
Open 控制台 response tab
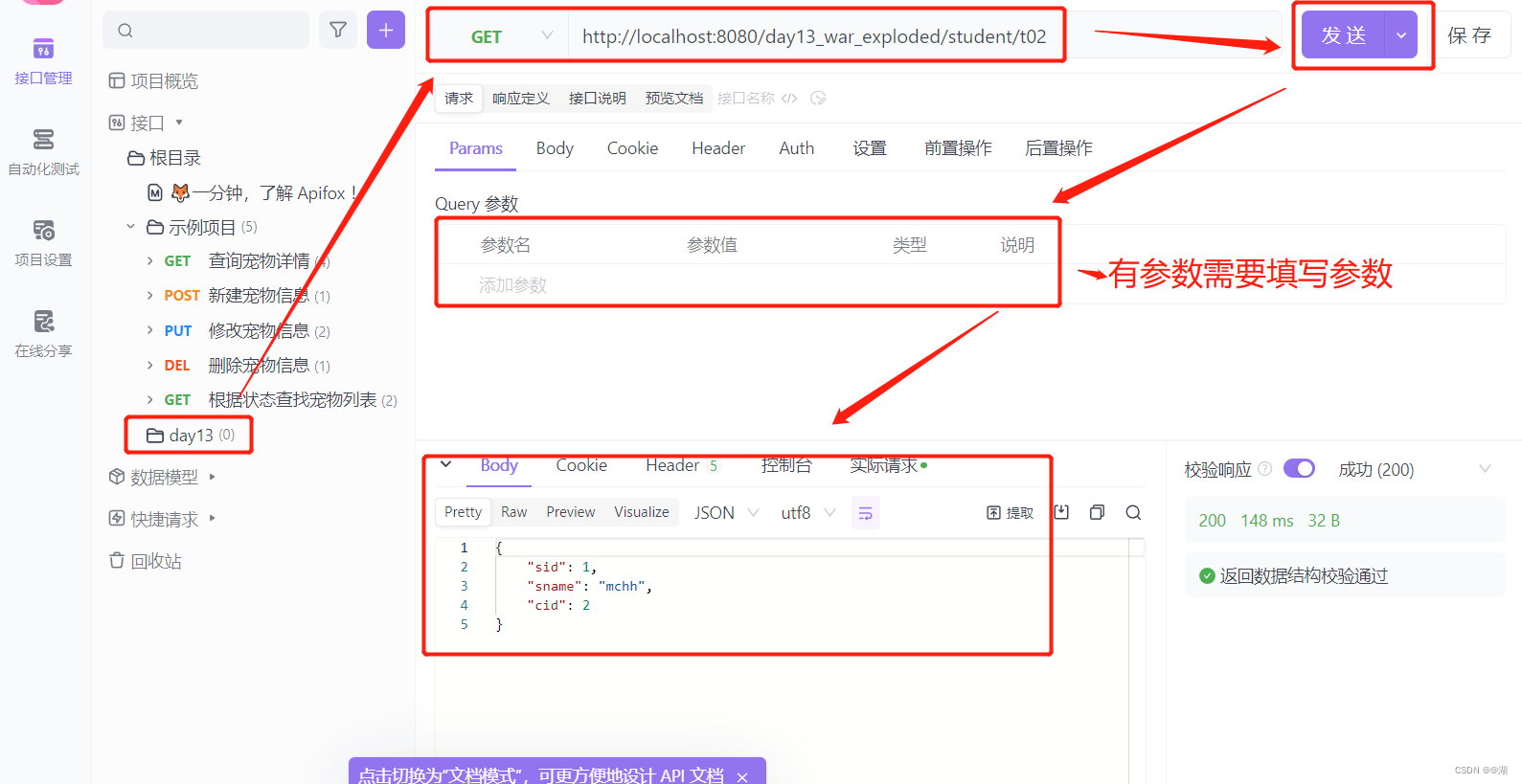pyautogui.click(x=786, y=465)
